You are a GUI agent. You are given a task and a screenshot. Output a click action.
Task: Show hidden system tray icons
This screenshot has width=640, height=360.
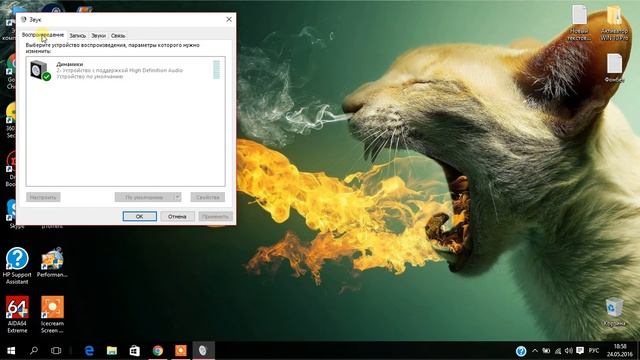coord(535,351)
